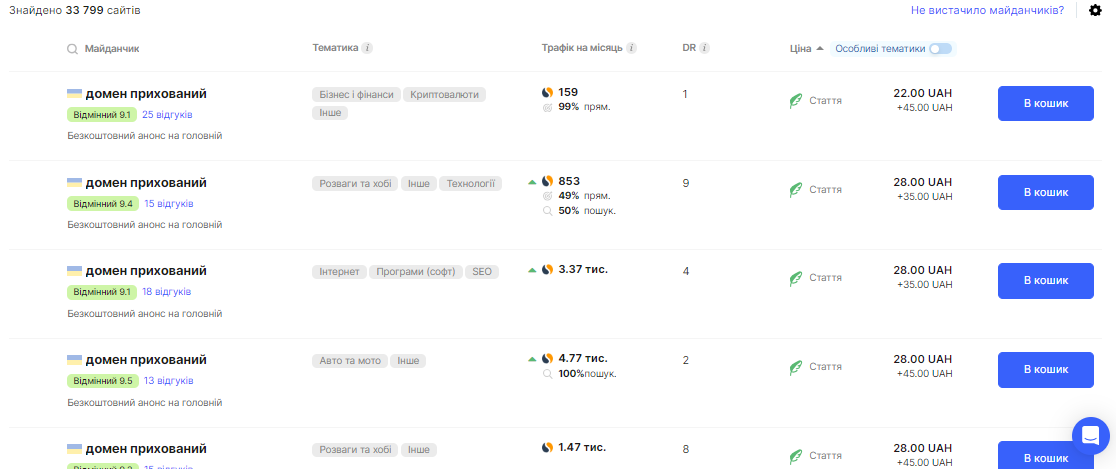
Task: Open the 13 відгуків reviews link
Action: 169,381
